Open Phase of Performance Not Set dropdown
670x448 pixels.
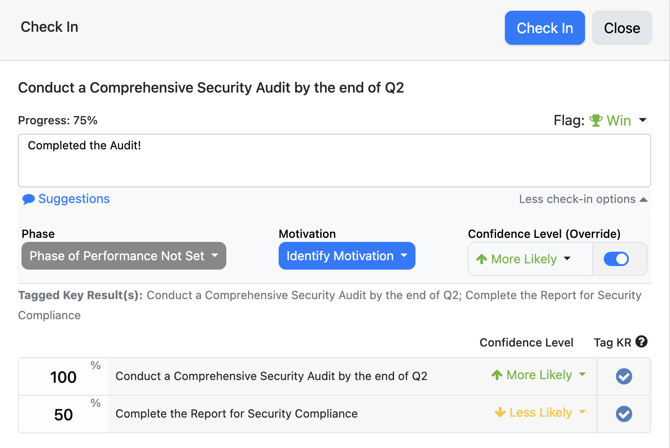point(124,256)
